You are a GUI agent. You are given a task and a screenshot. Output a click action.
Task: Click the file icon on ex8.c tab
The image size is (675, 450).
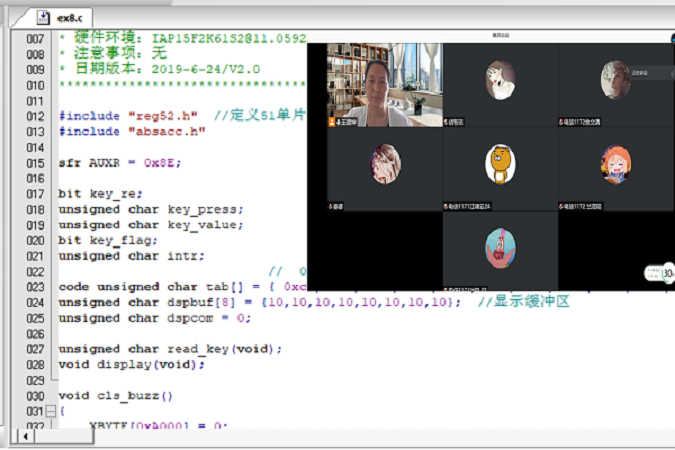(x=44, y=18)
